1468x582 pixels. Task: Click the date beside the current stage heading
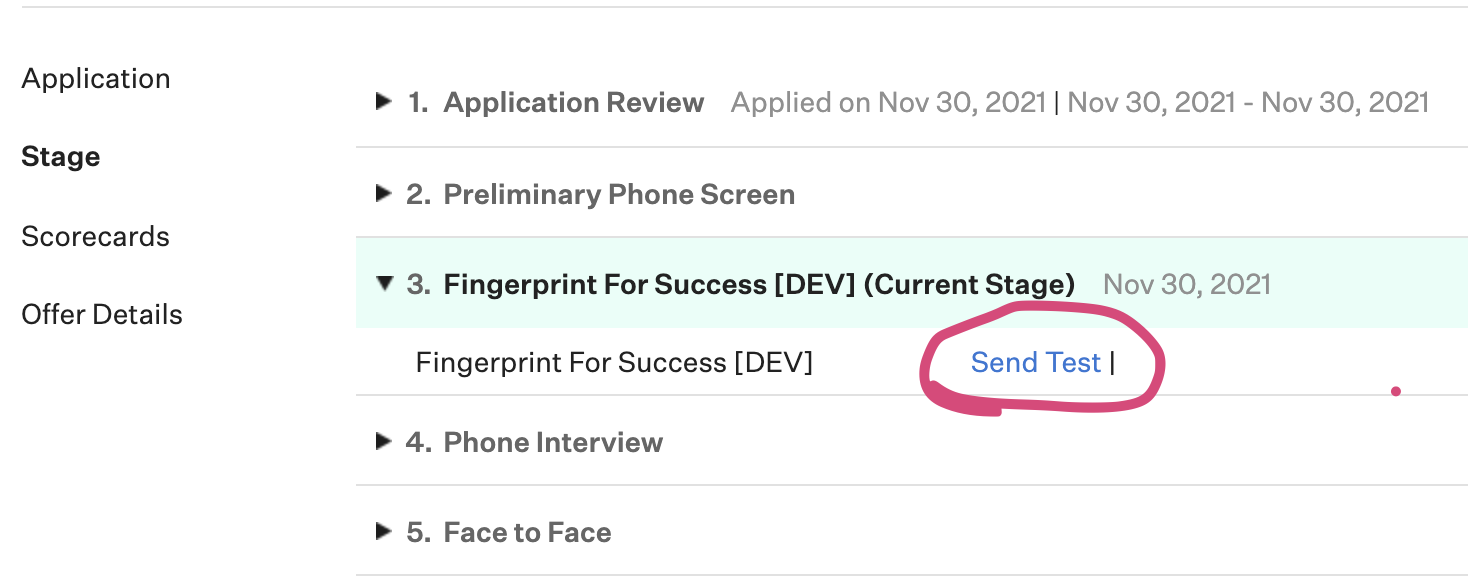(x=1187, y=284)
